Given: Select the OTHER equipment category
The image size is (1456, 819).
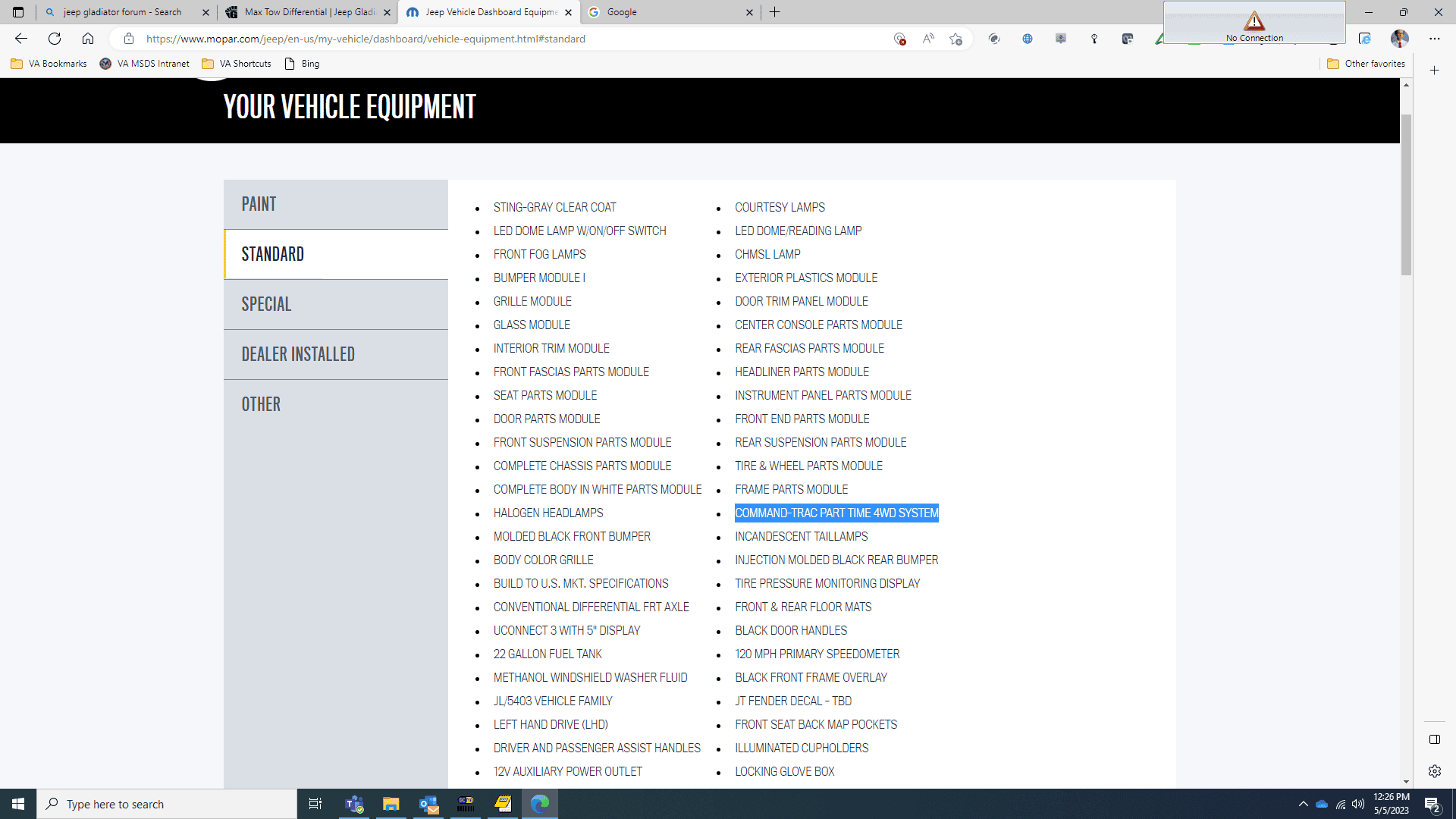Looking at the screenshot, I should pyautogui.click(x=336, y=404).
